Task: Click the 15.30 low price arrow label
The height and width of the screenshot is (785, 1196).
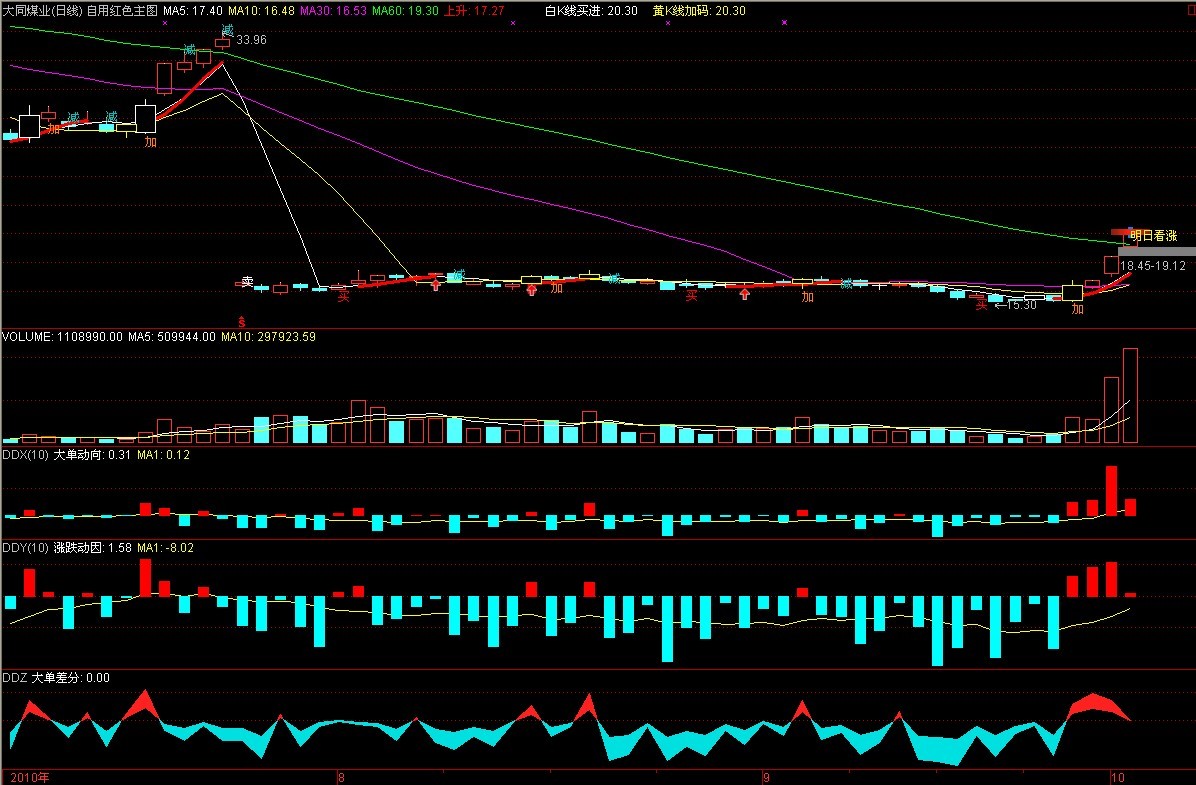Action: pos(1015,305)
